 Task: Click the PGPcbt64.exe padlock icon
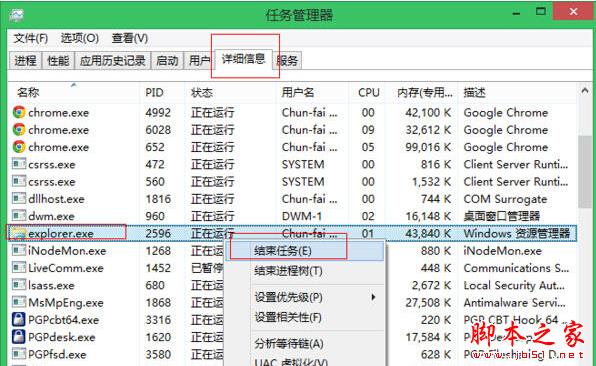(x=19, y=320)
